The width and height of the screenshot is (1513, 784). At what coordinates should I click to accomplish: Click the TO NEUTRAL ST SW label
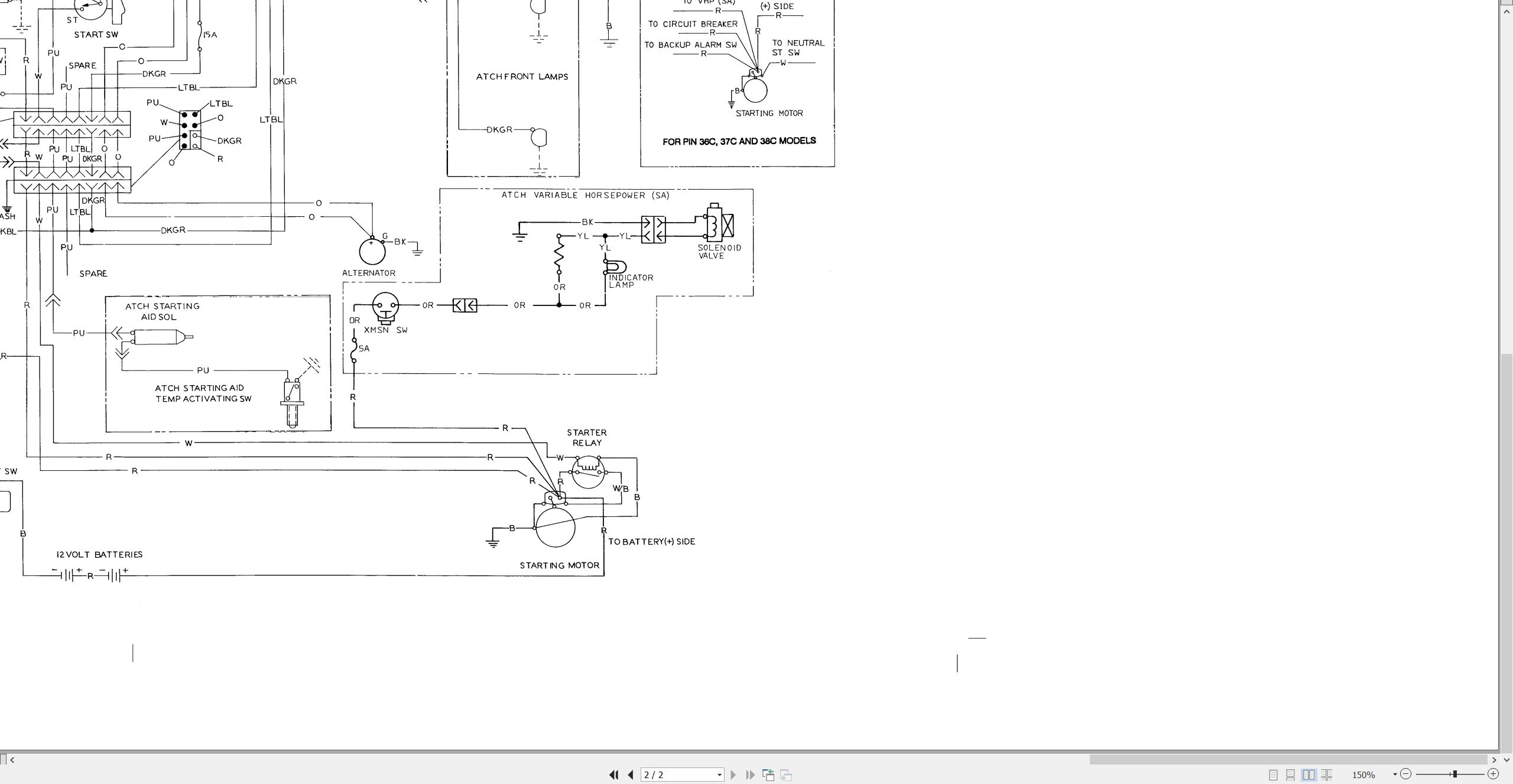(798, 48)
